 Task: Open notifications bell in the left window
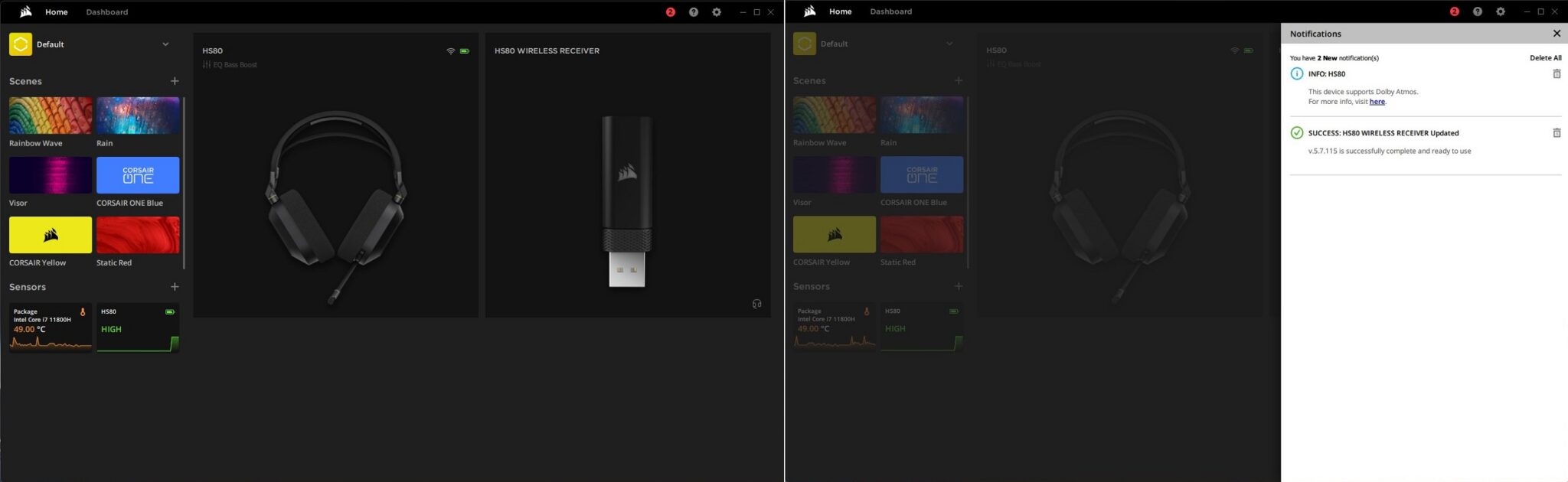[671, 12]
